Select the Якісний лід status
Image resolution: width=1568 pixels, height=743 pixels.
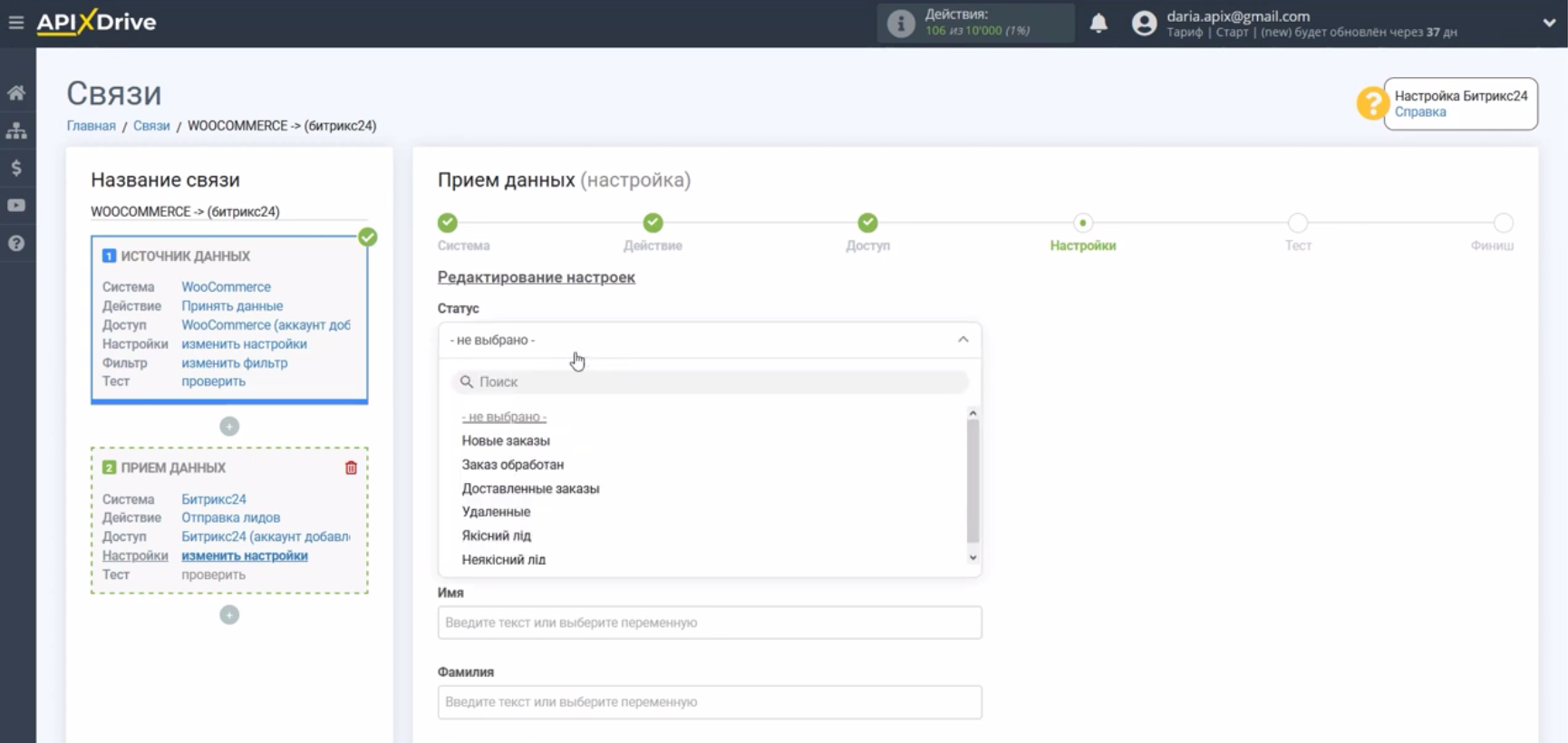496,536
